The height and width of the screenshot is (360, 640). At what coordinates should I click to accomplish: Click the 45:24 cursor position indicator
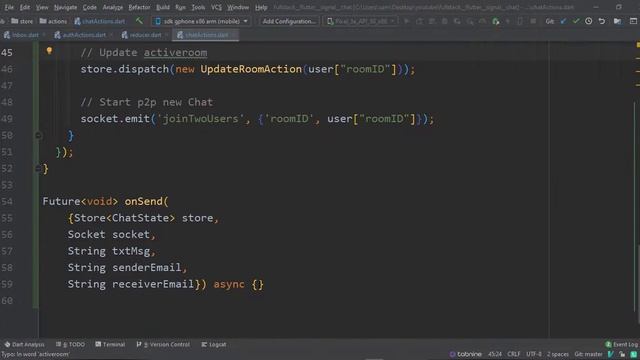coord(495,354)
